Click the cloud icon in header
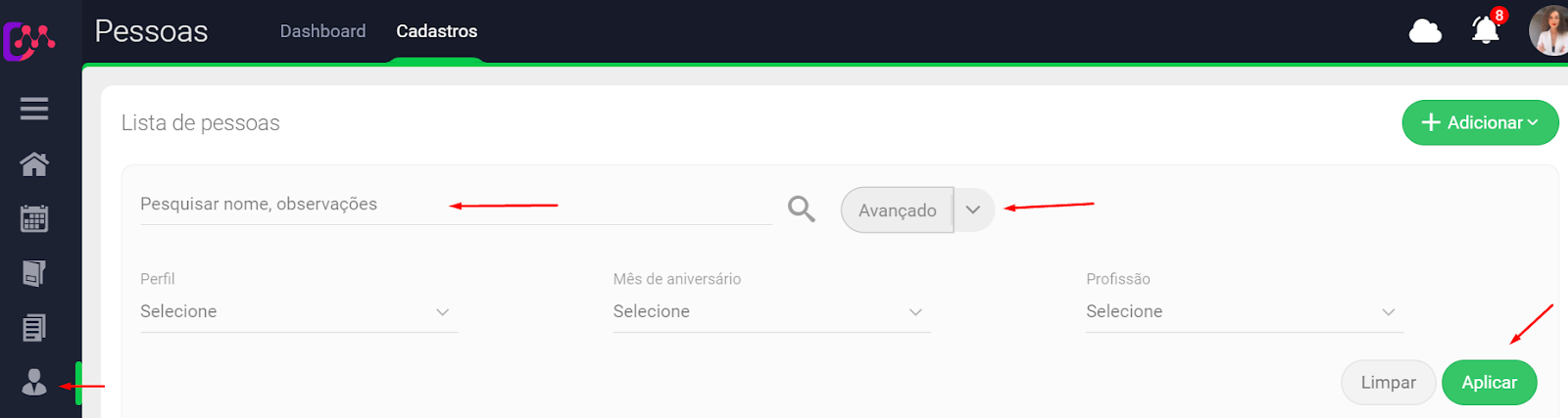This screenshot has height=418, width=1568. coord(1425,31)
